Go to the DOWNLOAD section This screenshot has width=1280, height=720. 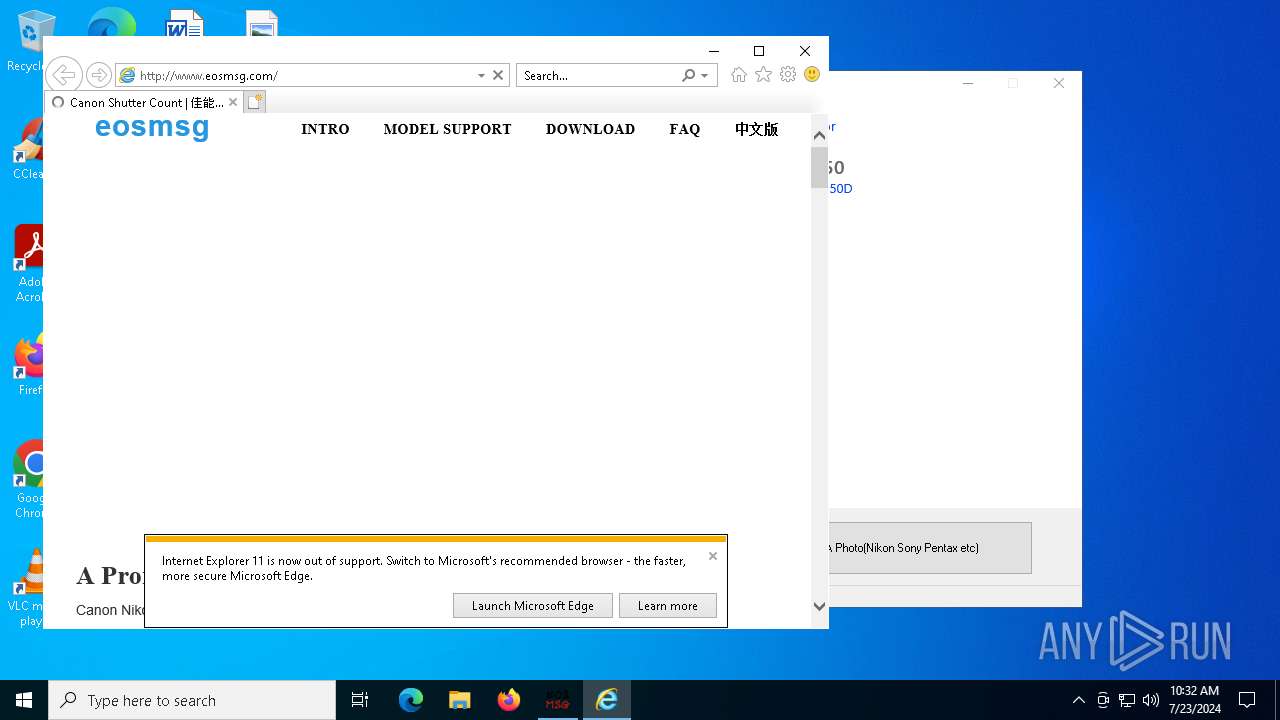(590, 129)
